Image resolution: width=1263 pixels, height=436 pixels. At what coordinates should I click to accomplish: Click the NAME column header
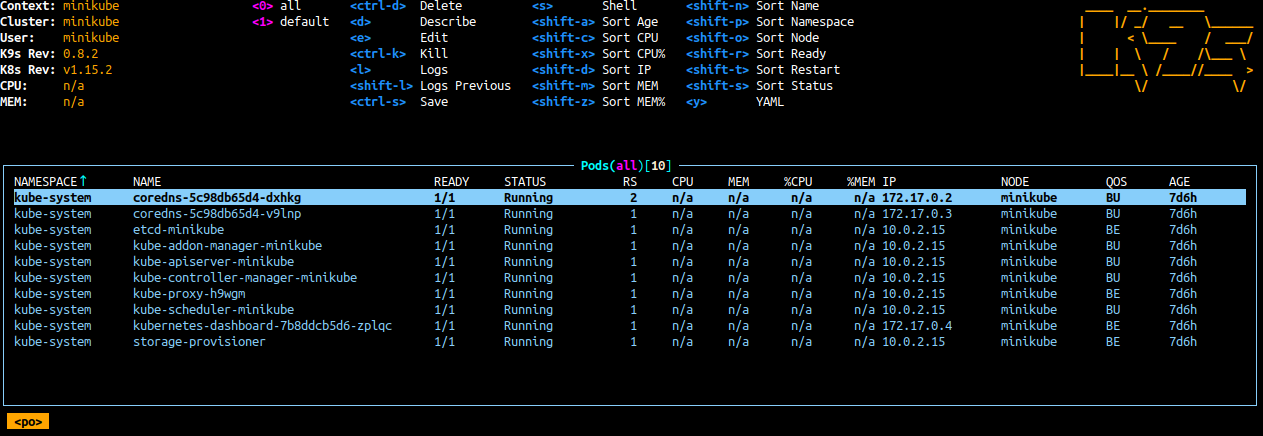[147, 182]
